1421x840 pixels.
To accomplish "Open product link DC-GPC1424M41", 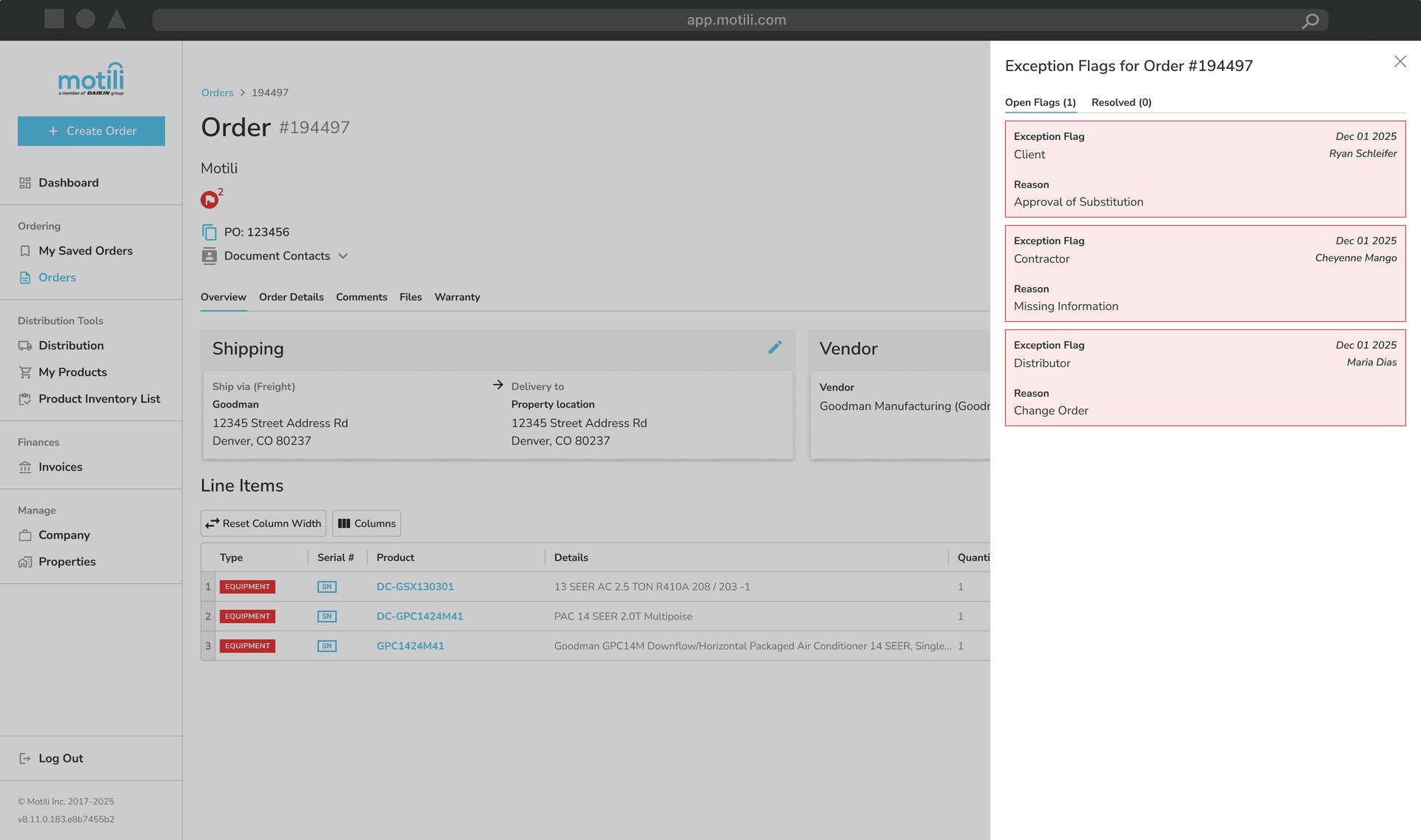I will (420, 616).
